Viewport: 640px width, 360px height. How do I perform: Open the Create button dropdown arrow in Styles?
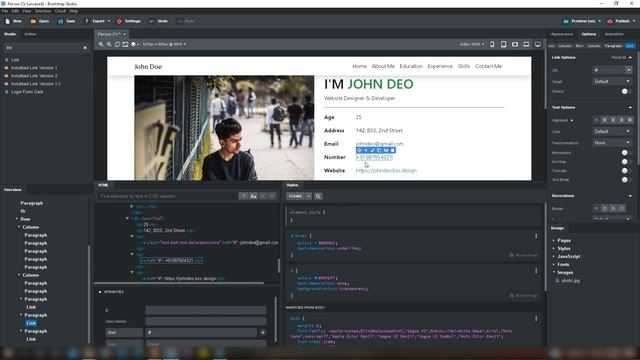tap(309, 196)
